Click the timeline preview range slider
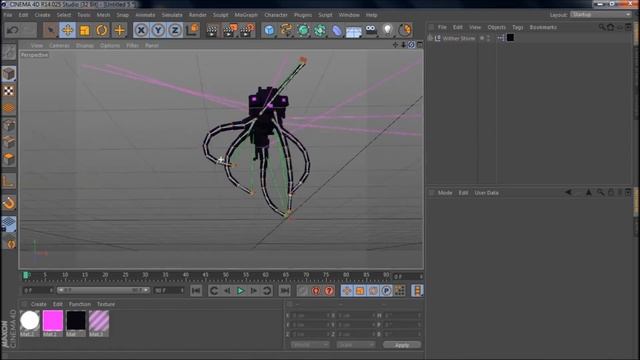640x360 pixels. tap(103, 290)
